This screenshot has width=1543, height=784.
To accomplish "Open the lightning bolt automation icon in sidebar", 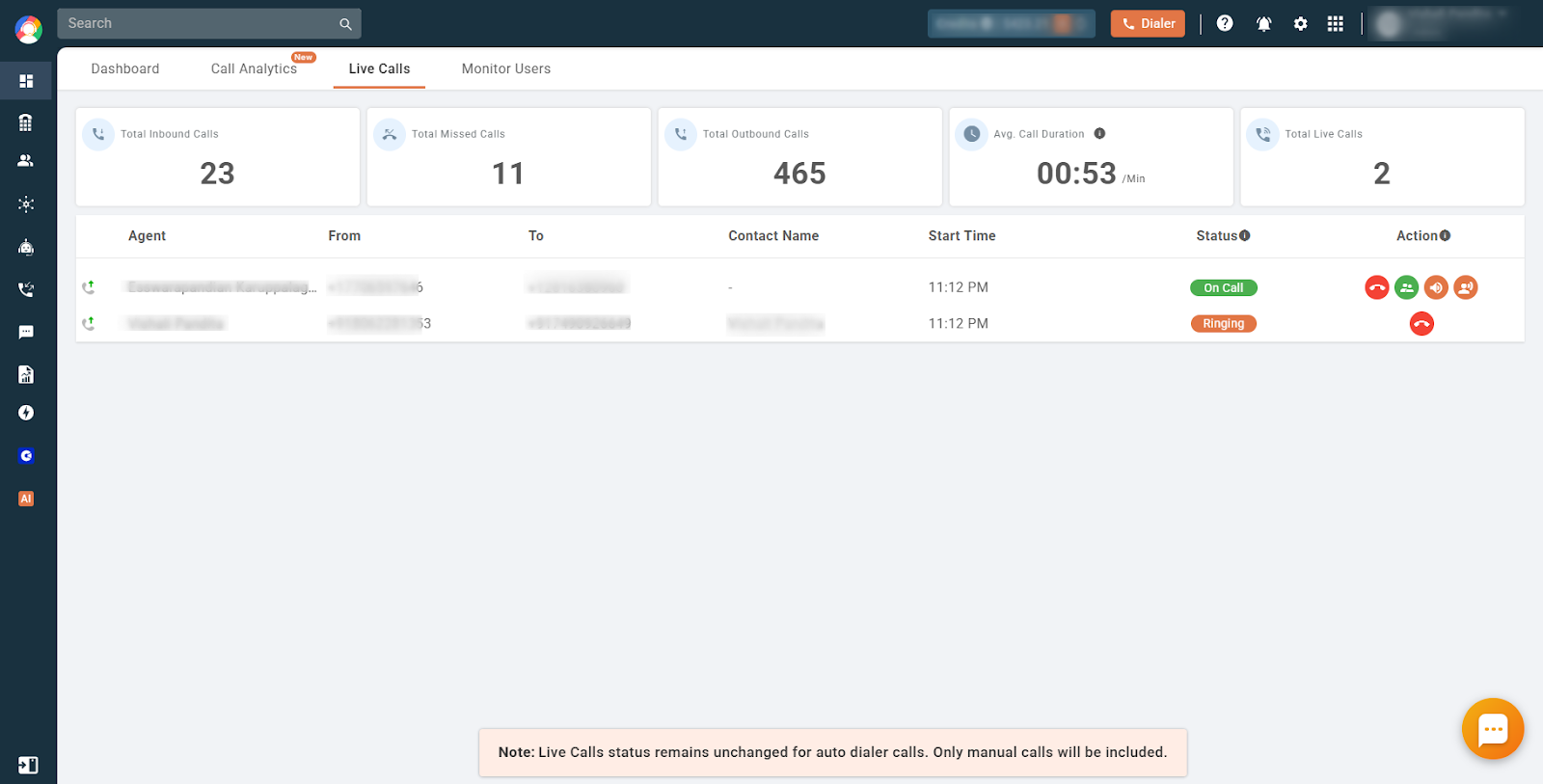I will pos(26,413).
